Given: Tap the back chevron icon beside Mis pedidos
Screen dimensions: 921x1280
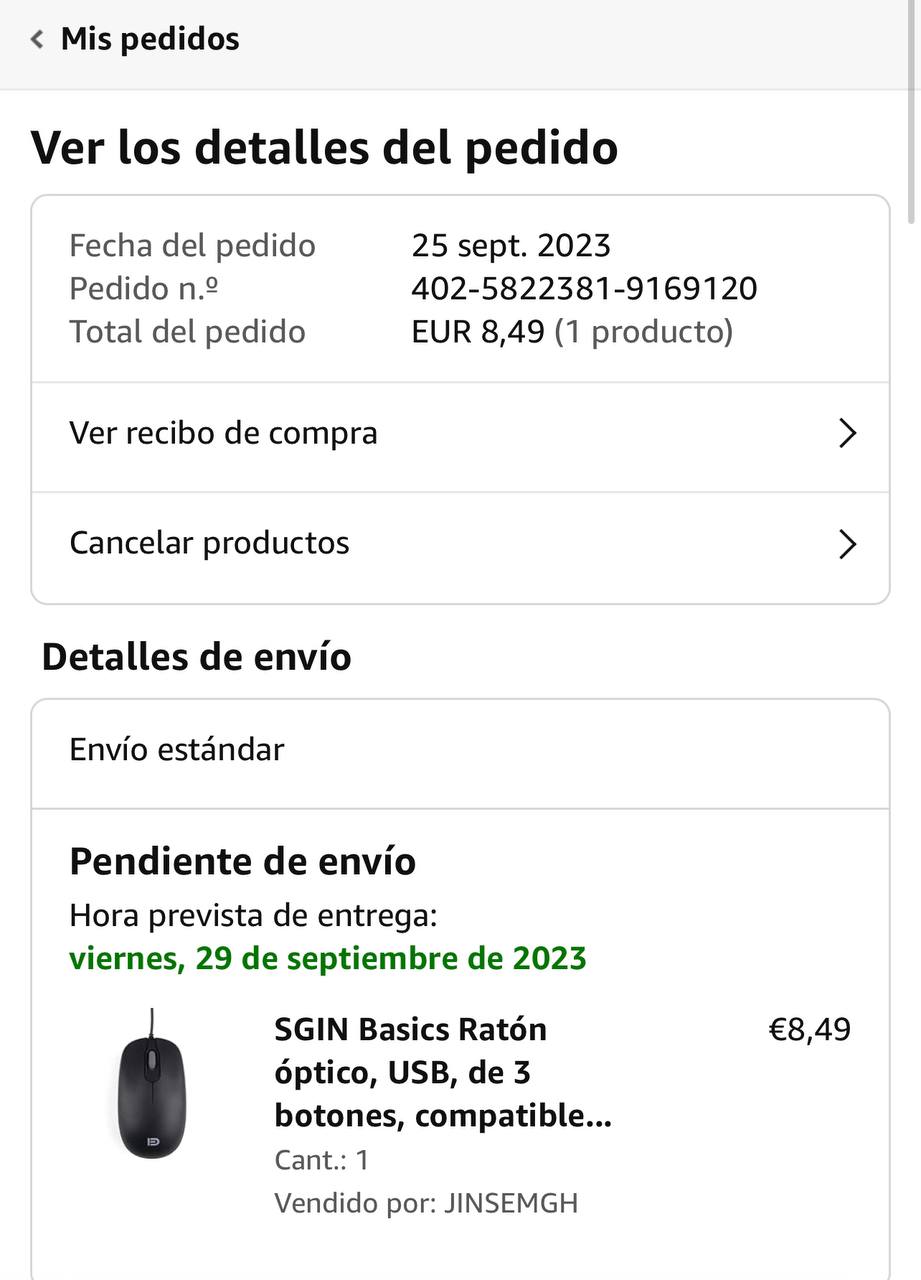Looking at the screenshot, I should [37, 40].
